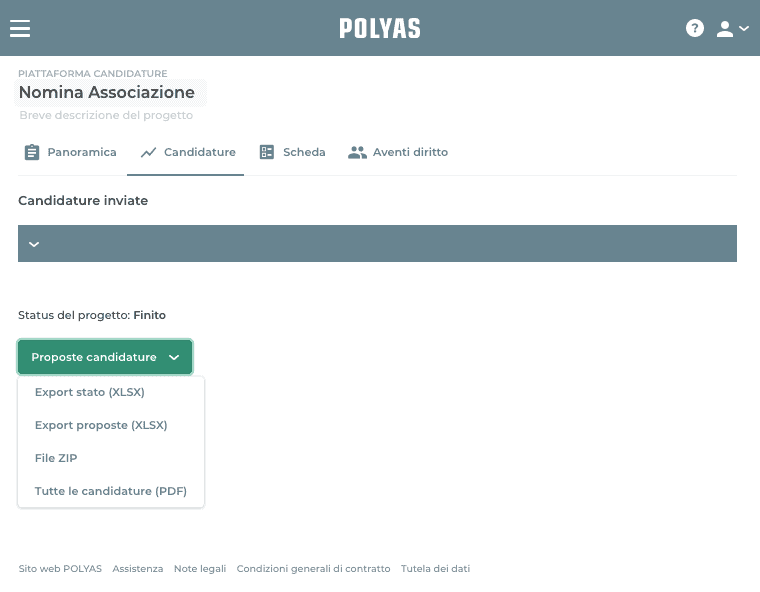Switch to the Aventi diritto tab
Image resolution: width=760 pixels, height=592 pixels.
(410, 153)
